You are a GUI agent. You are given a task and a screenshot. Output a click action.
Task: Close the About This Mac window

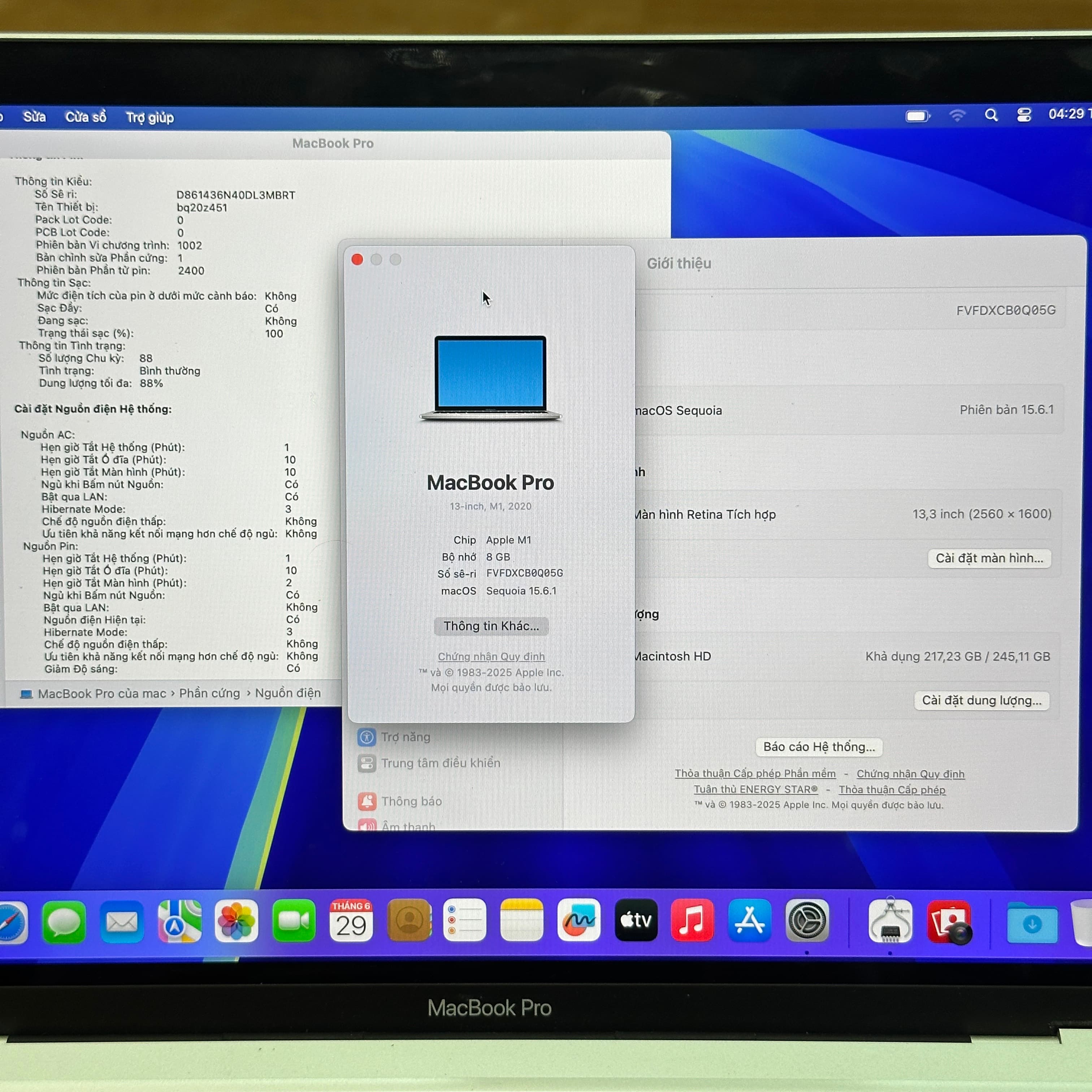point(357,259)
